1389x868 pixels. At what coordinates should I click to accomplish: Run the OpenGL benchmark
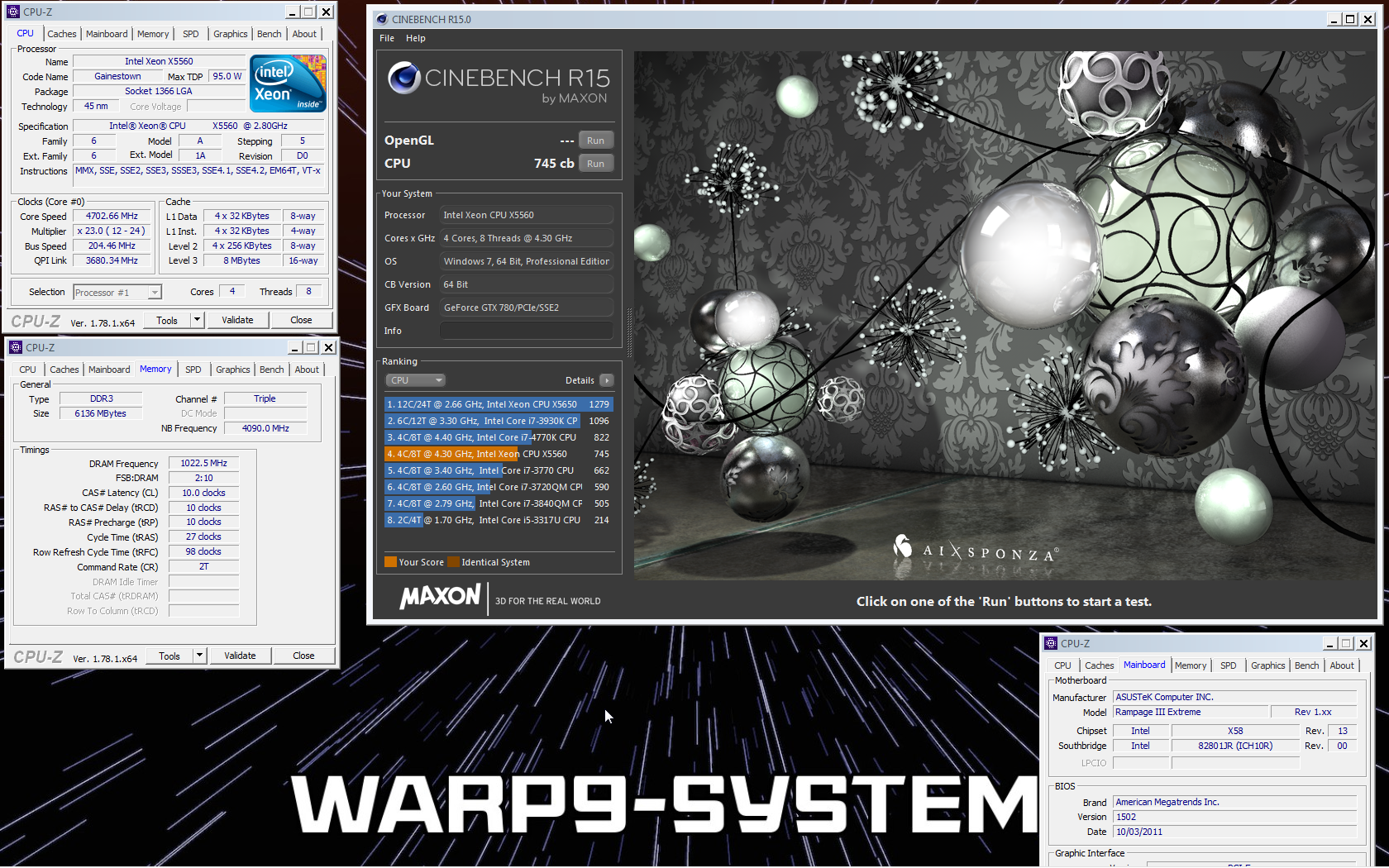pos(595,141)
